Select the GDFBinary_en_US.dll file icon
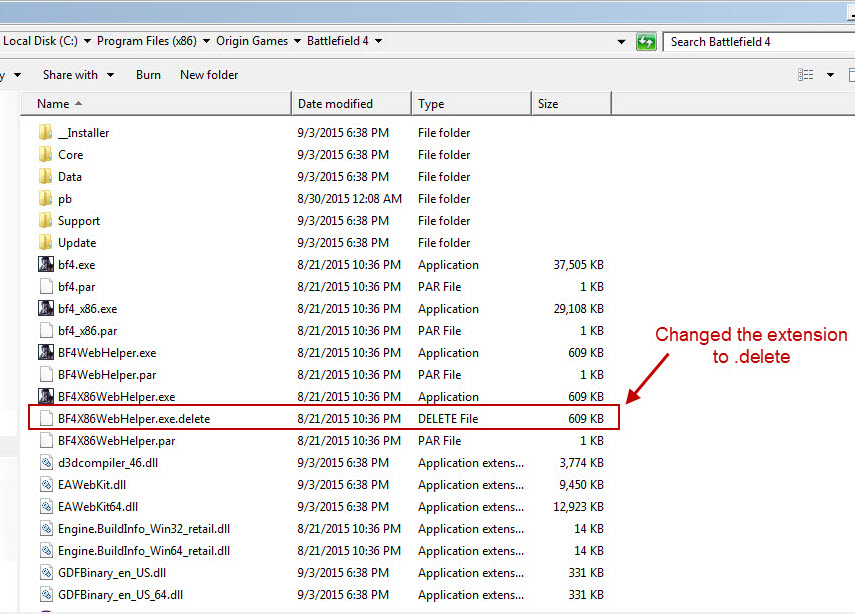This screenshot has height=614, width=855. 46,573
